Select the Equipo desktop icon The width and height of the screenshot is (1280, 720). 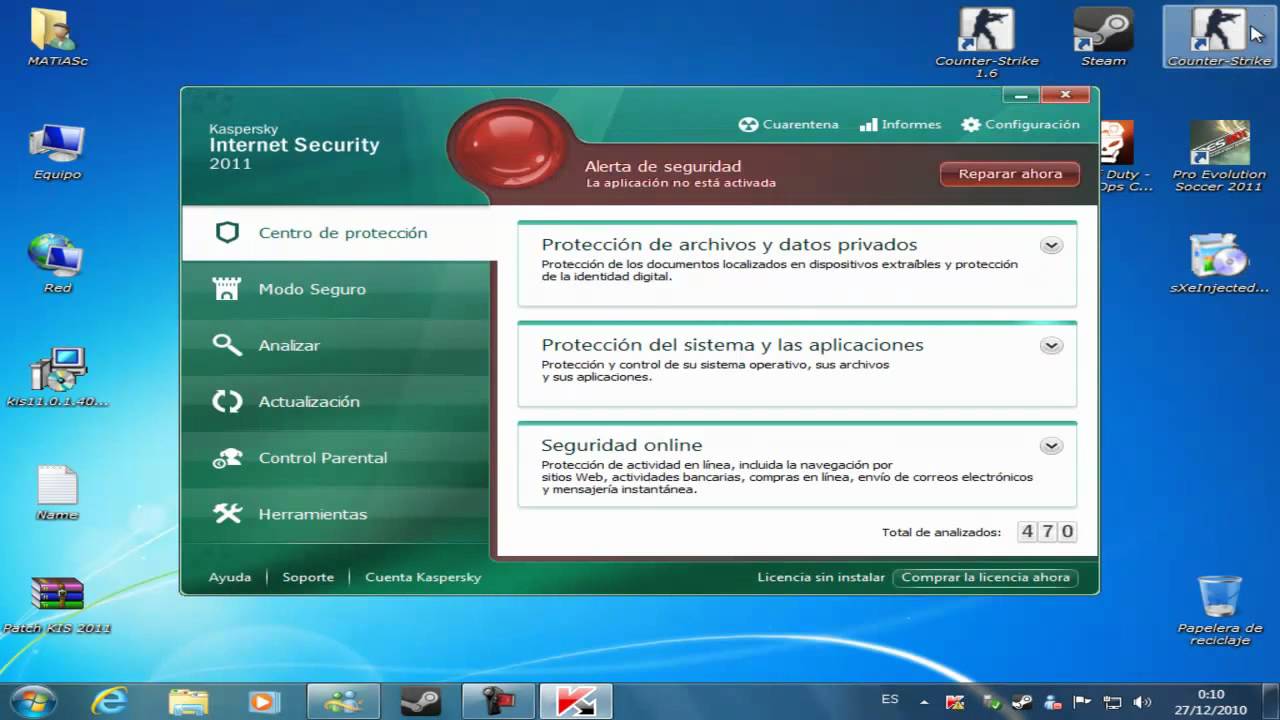click(x=57, y=153)
